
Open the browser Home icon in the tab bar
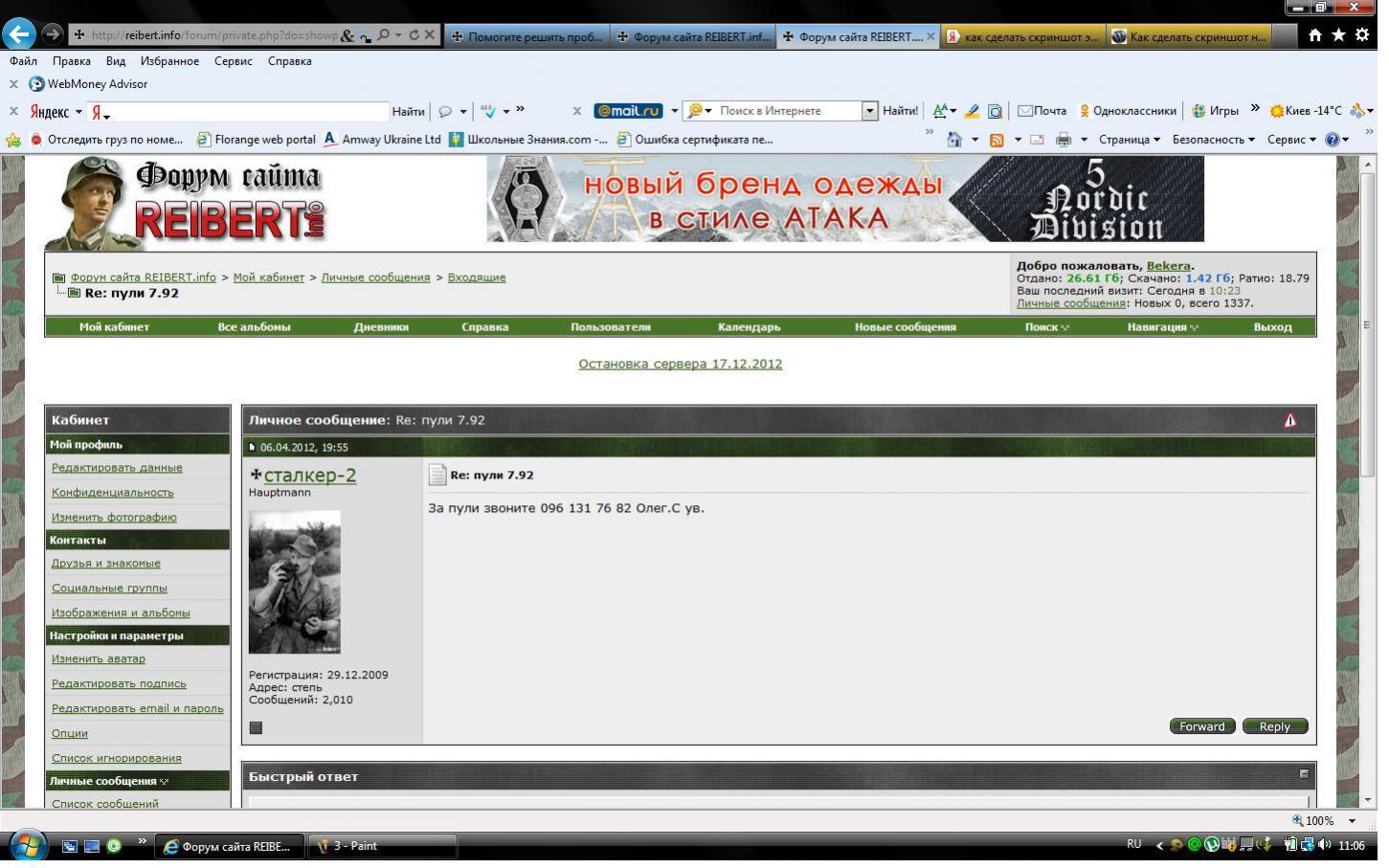tap(1315, 34)
